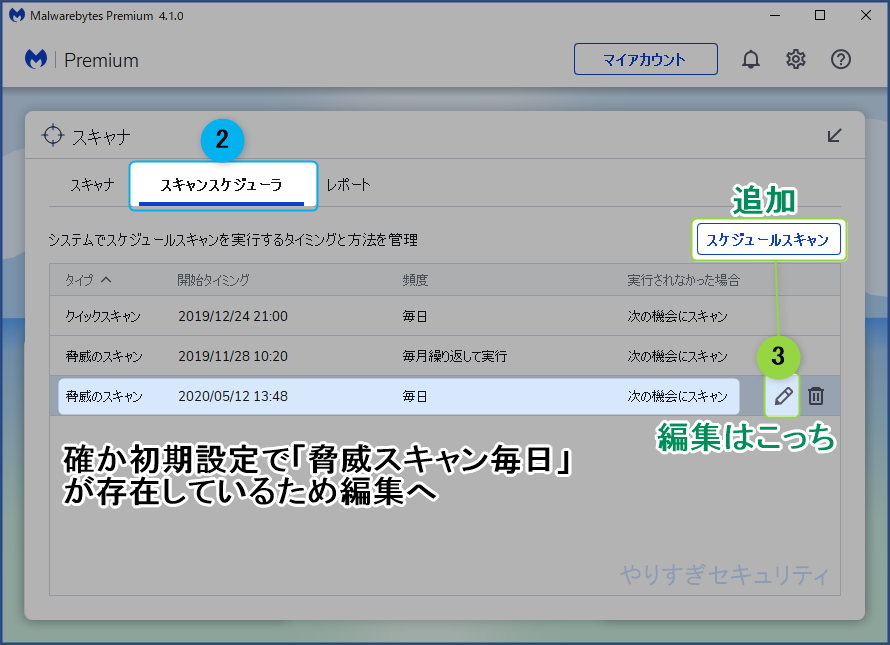Open the レポート tab
The width and height of the screenshot is (890, 645).
349,185
